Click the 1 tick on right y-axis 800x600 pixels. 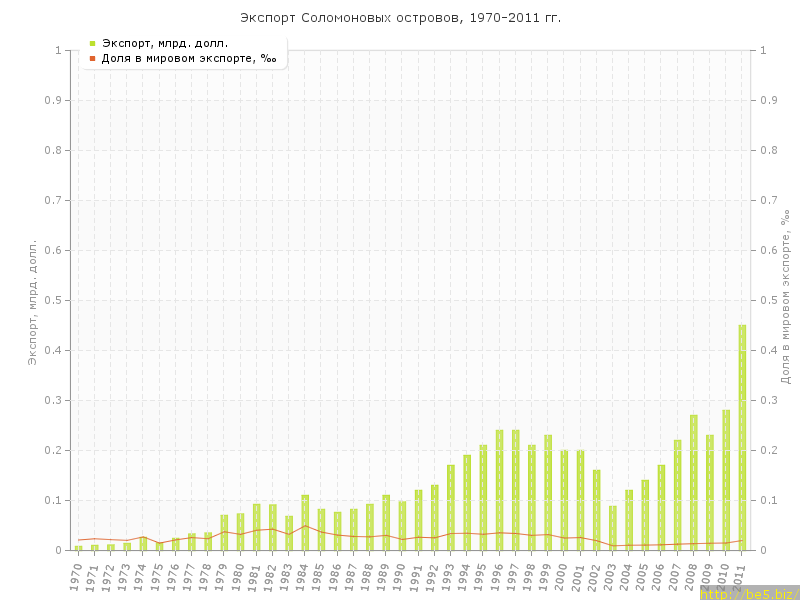[x=765, y=50]
